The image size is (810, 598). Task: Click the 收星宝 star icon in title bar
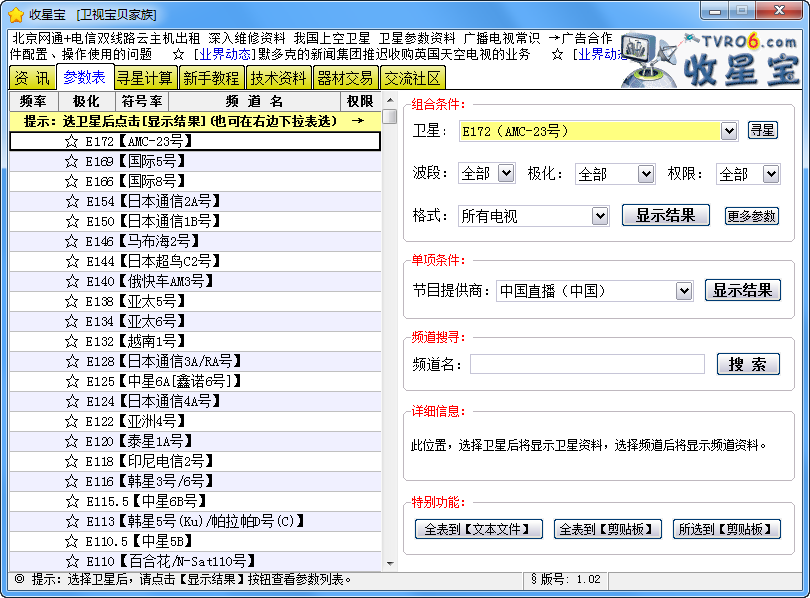point(17,15)
